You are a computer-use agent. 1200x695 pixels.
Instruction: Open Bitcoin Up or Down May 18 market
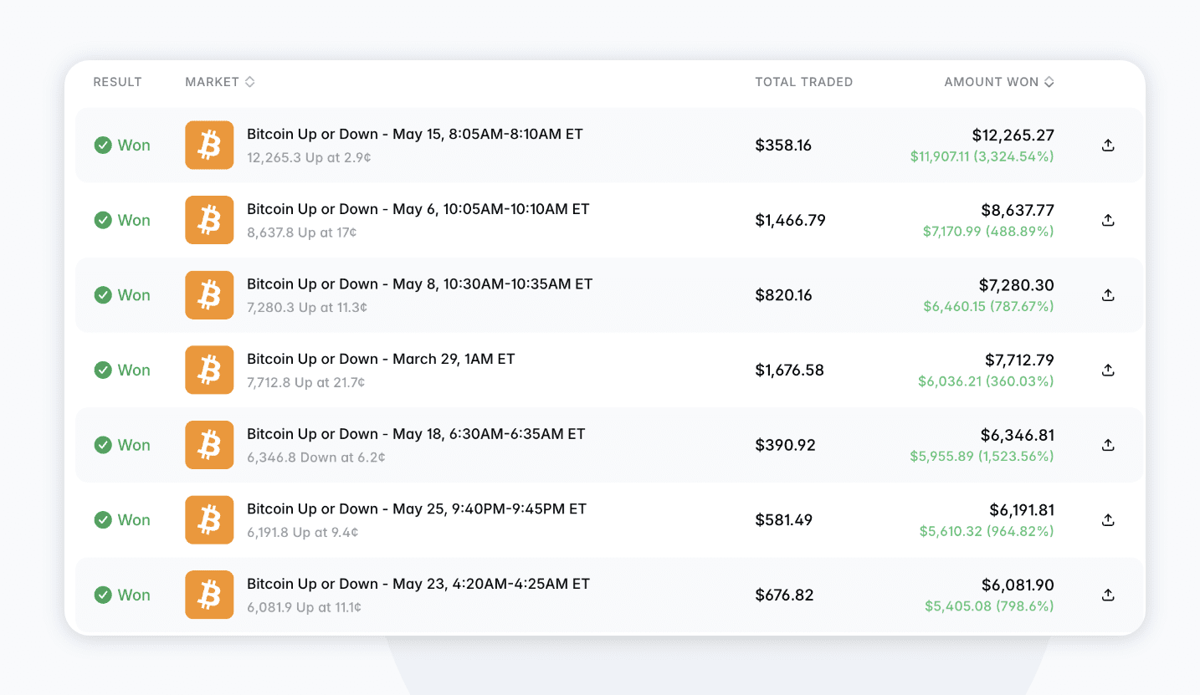416,434
